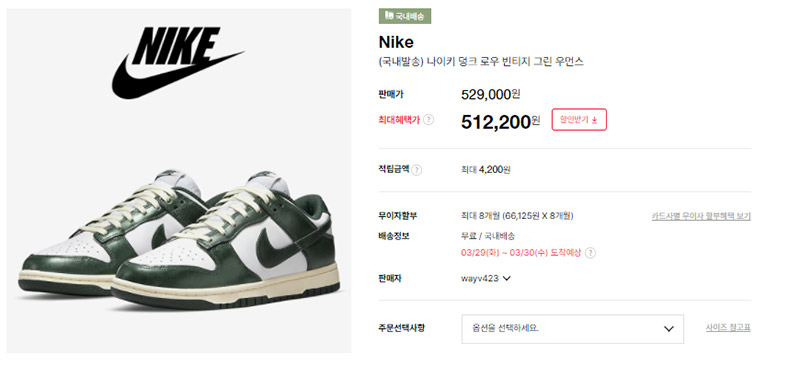Click the Nike swoosh logo image

click(x=178, y=62)
